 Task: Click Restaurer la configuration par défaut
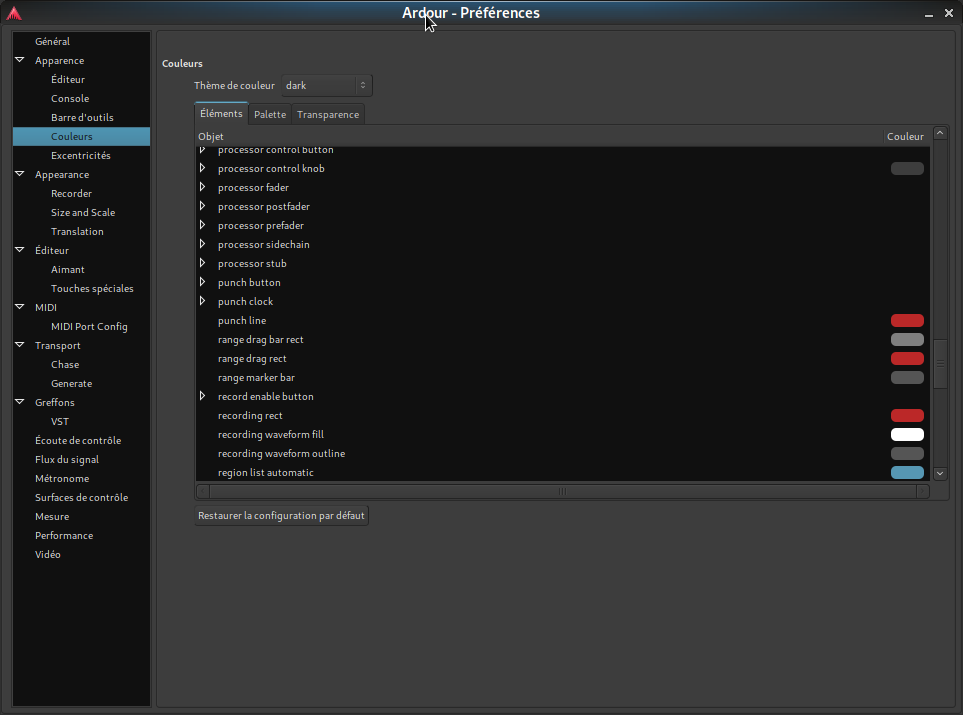tap(281, 515)
